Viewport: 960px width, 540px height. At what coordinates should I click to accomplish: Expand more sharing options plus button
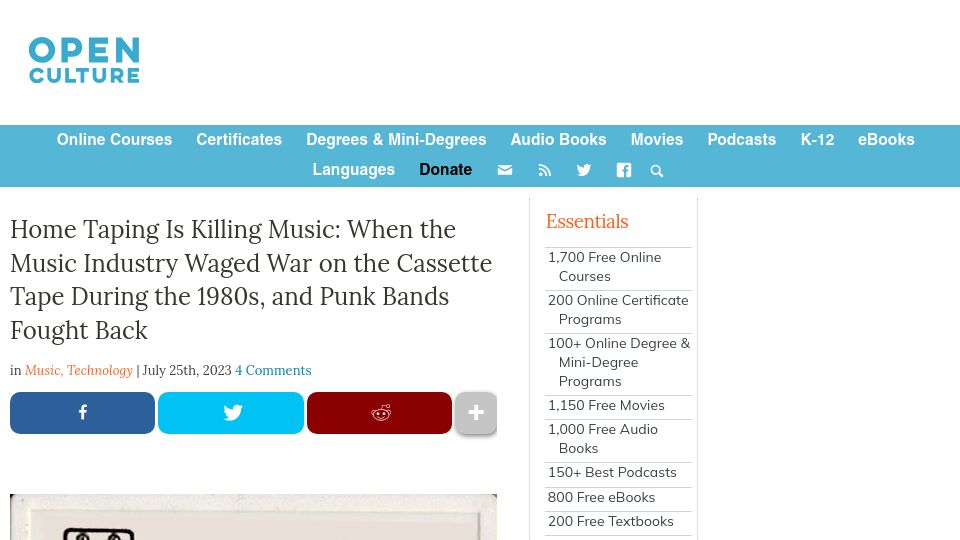pos(476,413)
